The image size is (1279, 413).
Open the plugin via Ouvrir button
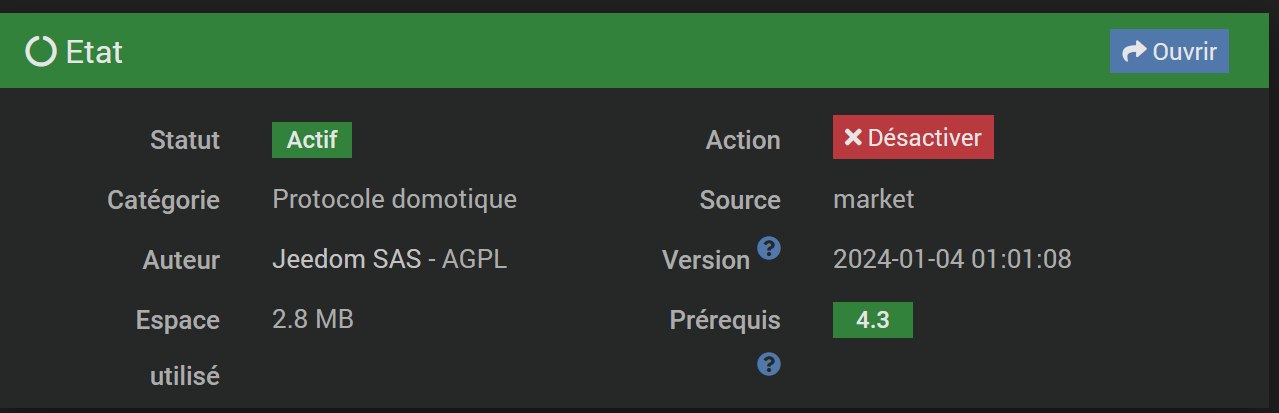pyautogui.click(x=1169, y=52)
